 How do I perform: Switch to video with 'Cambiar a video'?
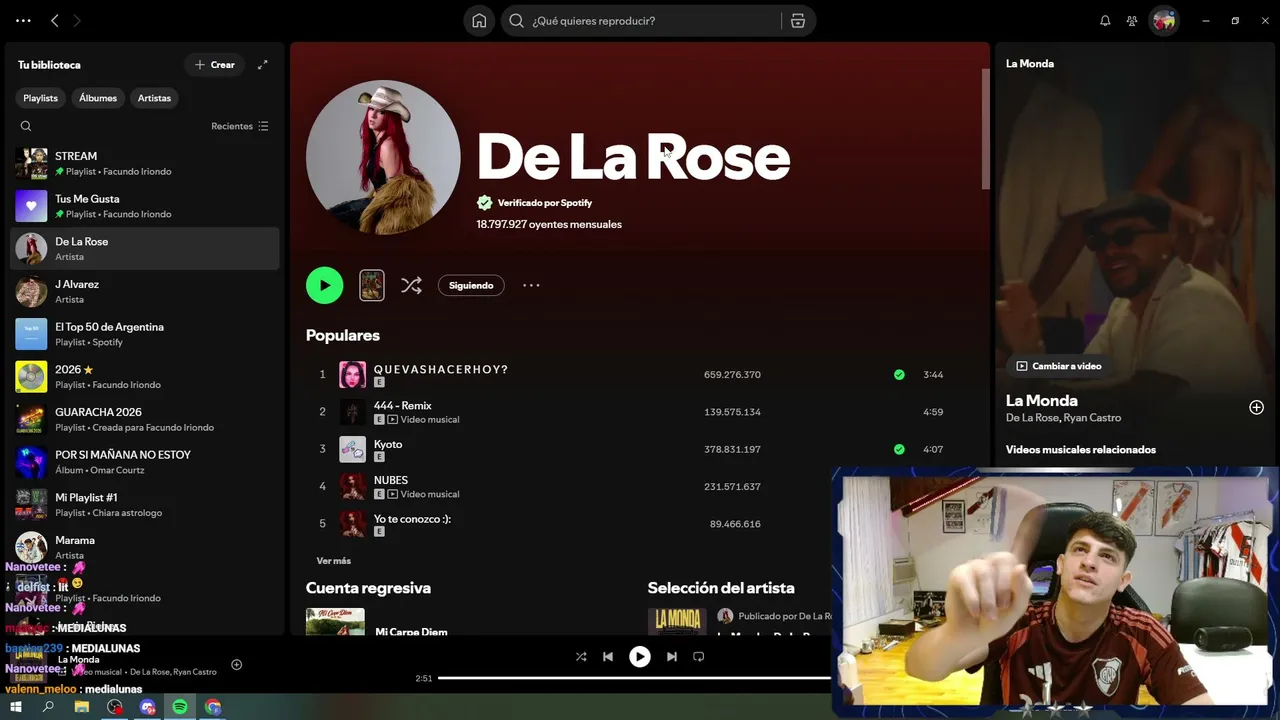pos(1059,366)
